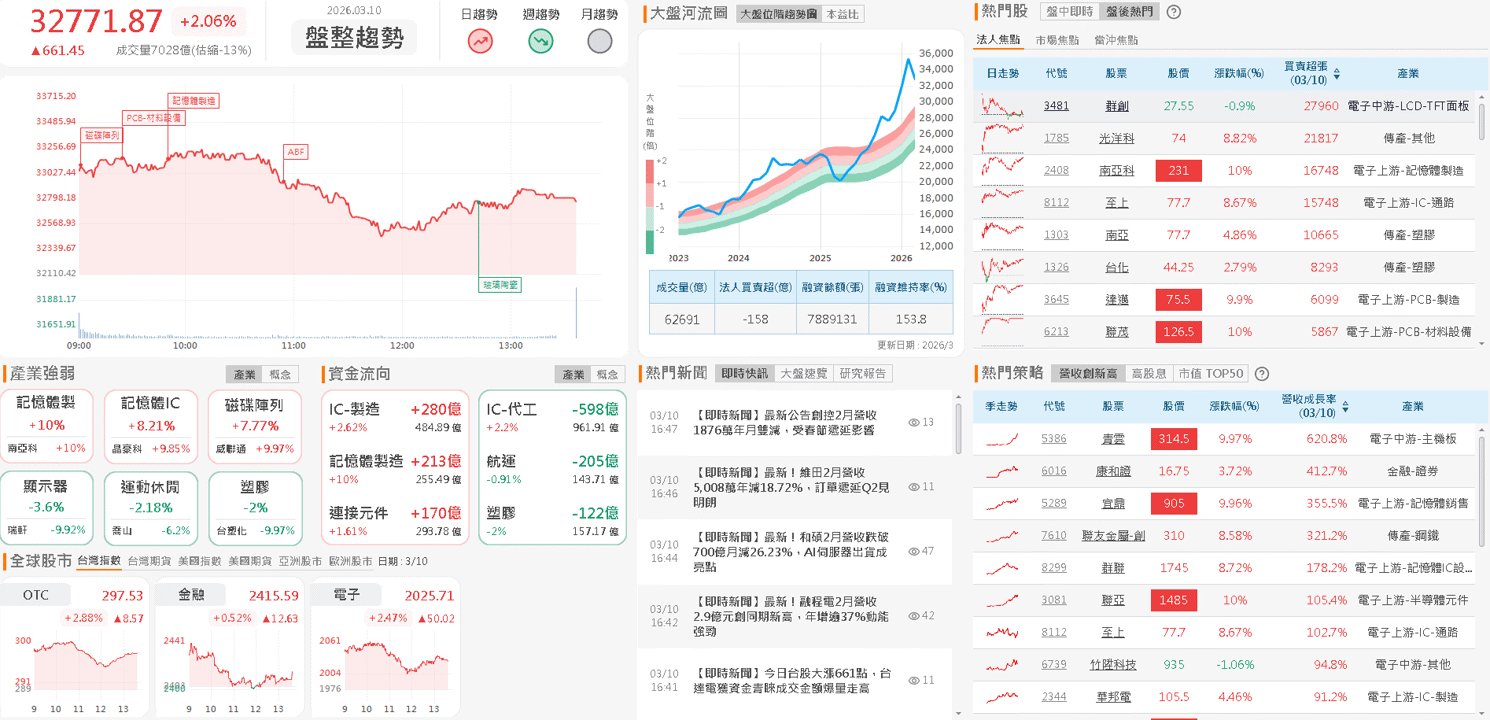
Task: Open the 聯友金屬-創 stock link
Action: (x=1113, y=536)
